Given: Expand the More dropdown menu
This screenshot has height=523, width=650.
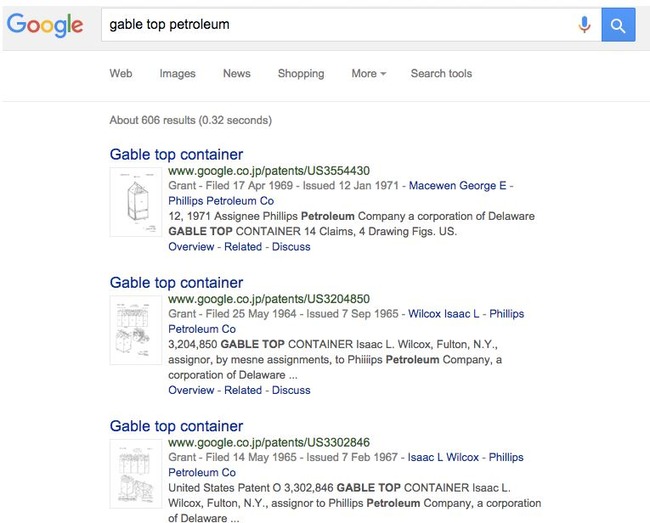Looking at the screenshot, I should pos(369,73).
